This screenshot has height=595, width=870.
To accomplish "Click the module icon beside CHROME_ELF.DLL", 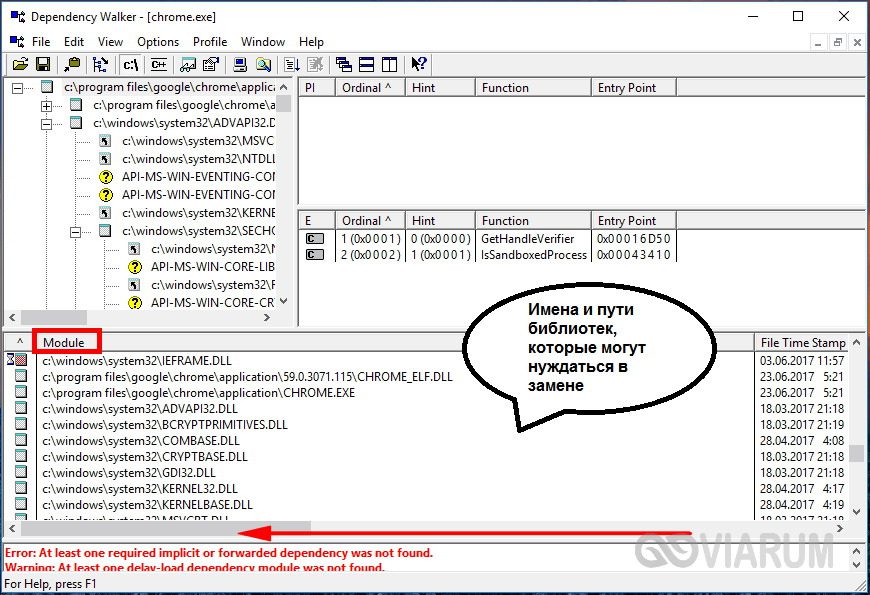I will point(21,376).
